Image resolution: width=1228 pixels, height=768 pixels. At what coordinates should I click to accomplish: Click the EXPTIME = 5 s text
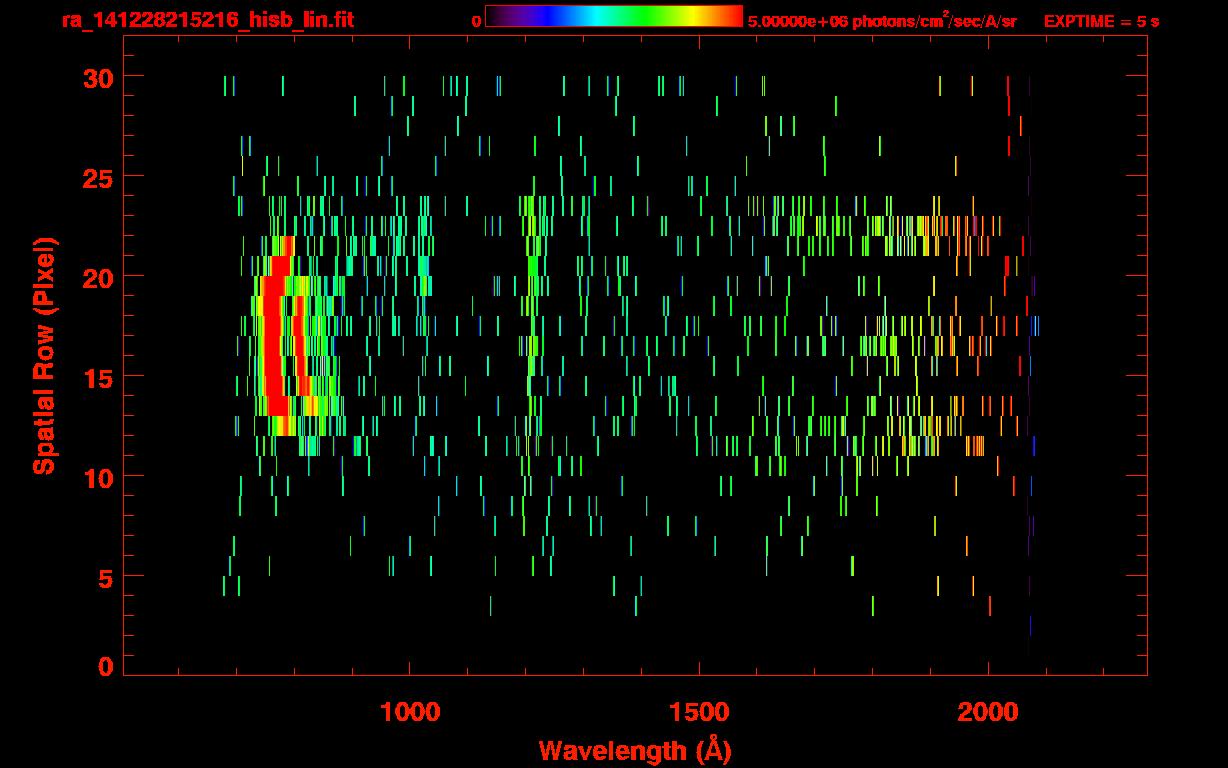click(x=1102, y=21)
